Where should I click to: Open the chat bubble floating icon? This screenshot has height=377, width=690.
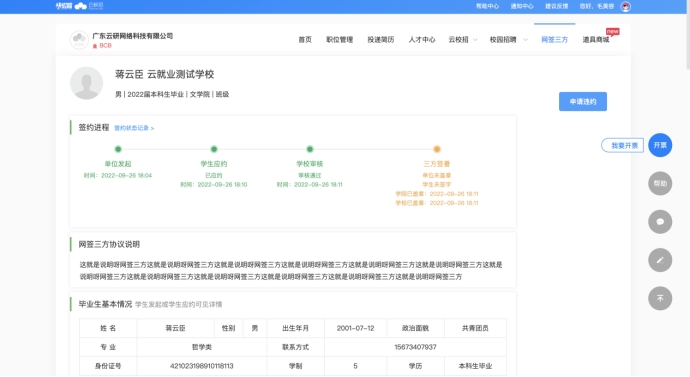click(x=660, y=222)
